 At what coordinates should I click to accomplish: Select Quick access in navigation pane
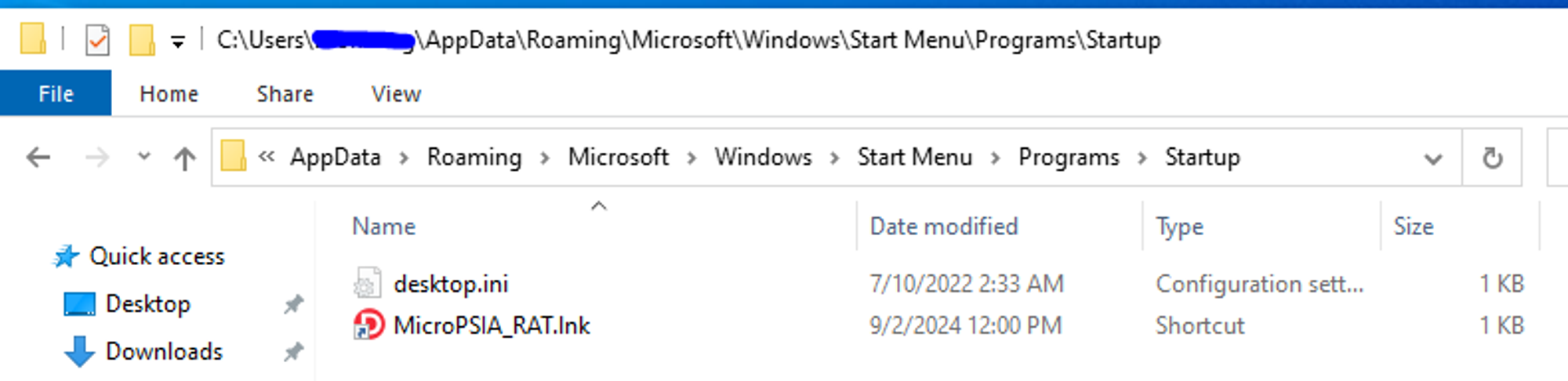click(x=157, y=256)
